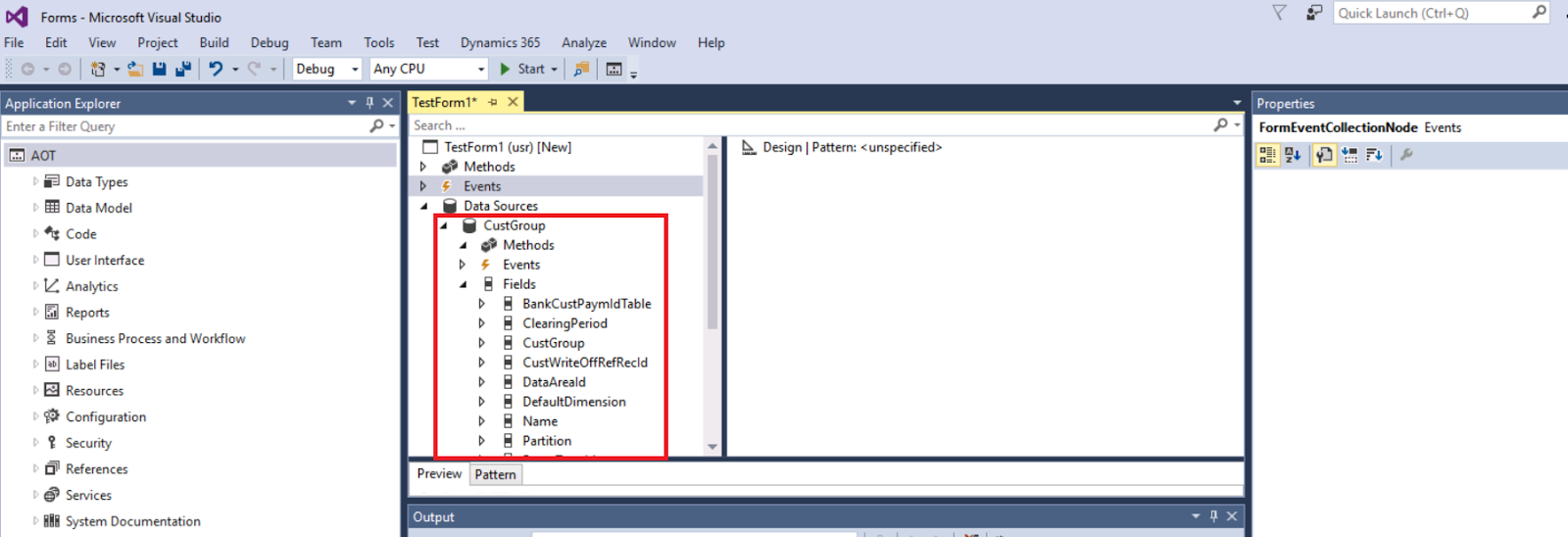Click the Property Pages wrench icon
Image resolution: width=1568 pixels, height=537 pixels.
click(1406, 155)
